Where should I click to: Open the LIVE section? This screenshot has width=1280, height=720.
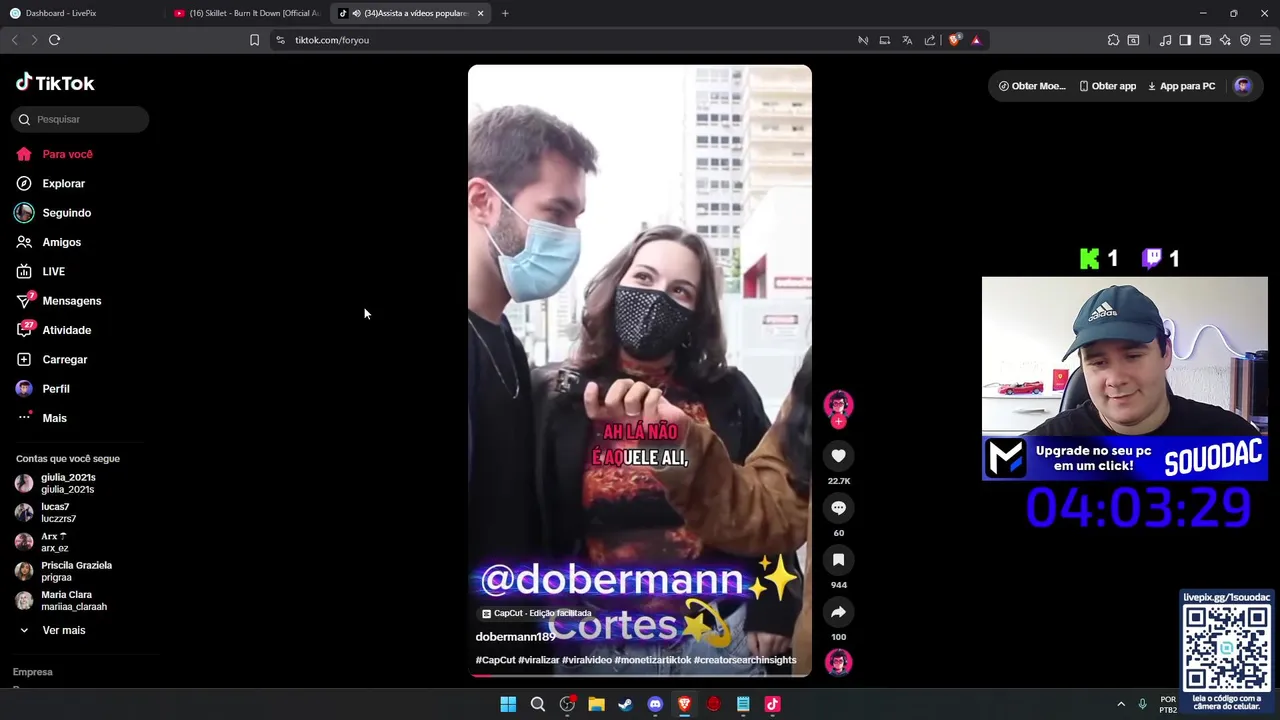pyautogui.click(x=41, y=272)
